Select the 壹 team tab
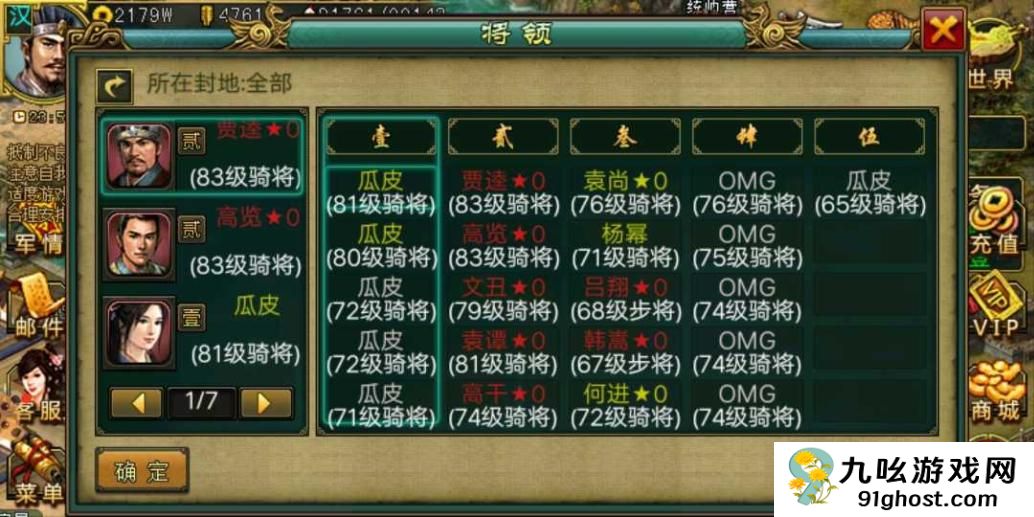The width and height of the screenshot is (1034, 517). tap(382, 137)
